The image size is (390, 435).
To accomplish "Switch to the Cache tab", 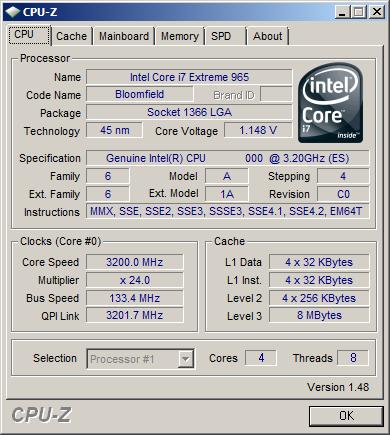I will tap(71, 36).
